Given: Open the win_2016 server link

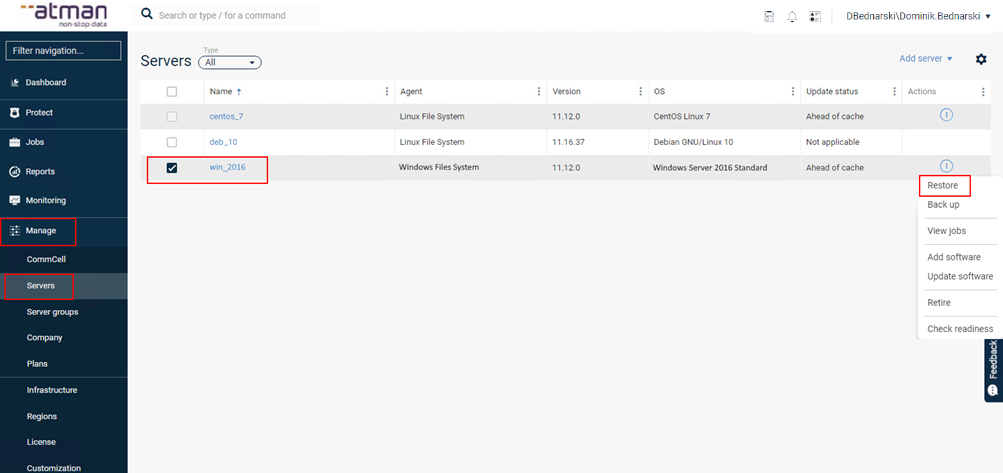Looking at the screenshot, I should (x=227, y=167).
